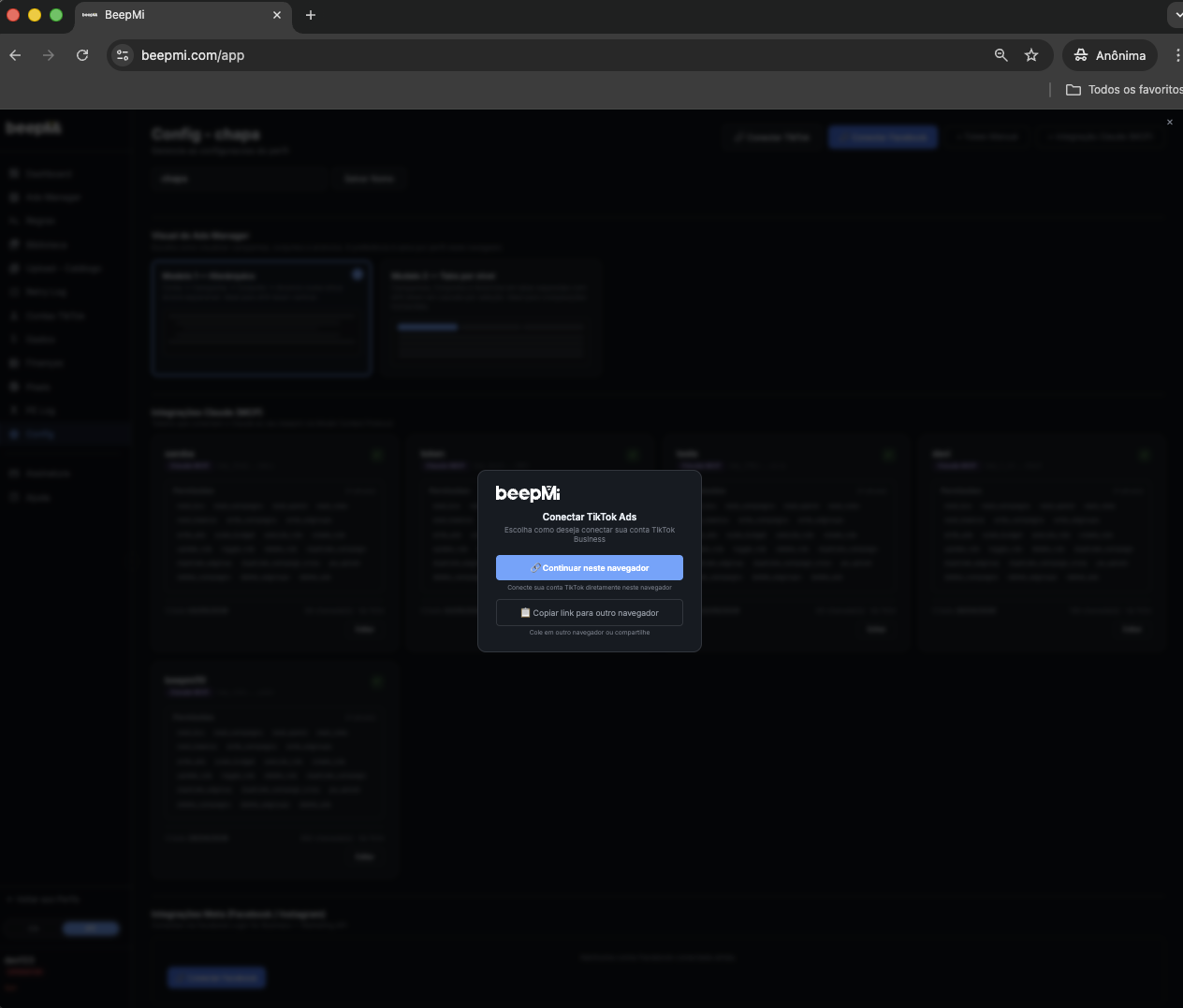Click the Conectar TikTok Ads heading
Screen dimensions: 1183x1008
590,517
